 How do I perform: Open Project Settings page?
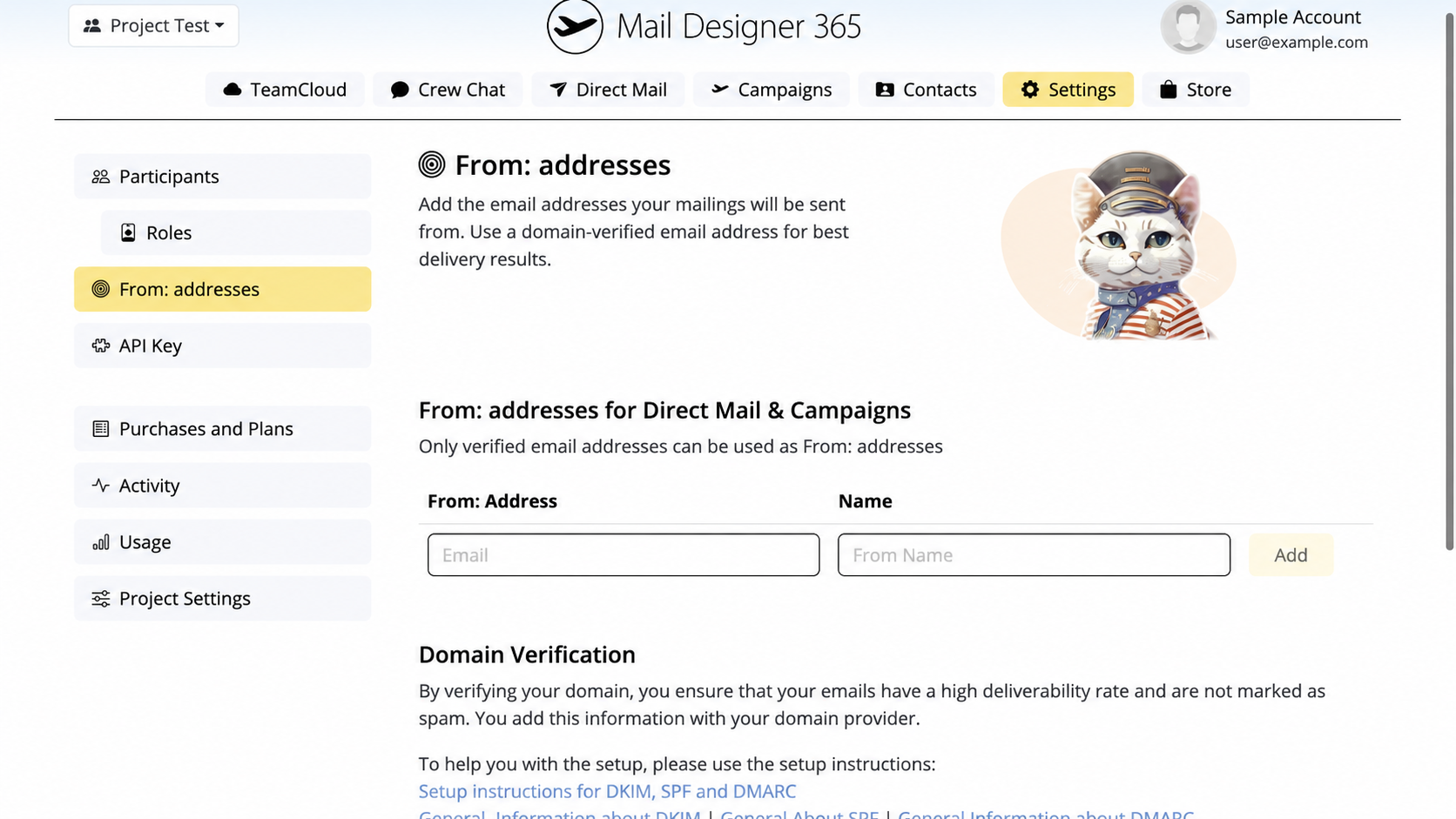(222, 599)
